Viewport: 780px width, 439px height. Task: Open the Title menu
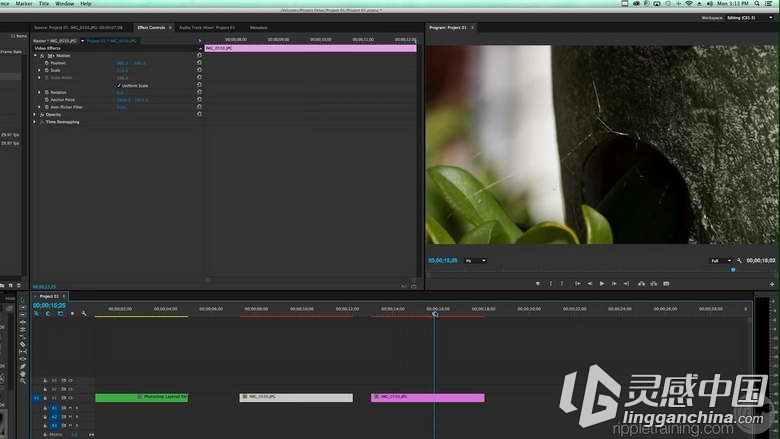tap(44, 3)
